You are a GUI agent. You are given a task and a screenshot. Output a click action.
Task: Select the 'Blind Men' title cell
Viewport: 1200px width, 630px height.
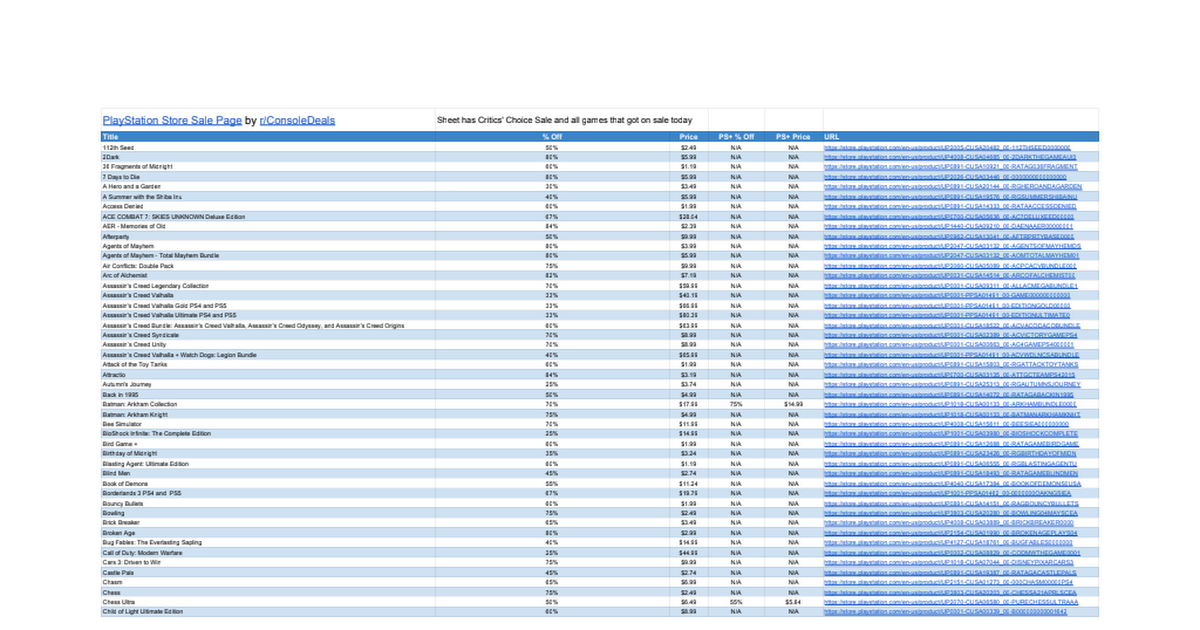[269, 473]
